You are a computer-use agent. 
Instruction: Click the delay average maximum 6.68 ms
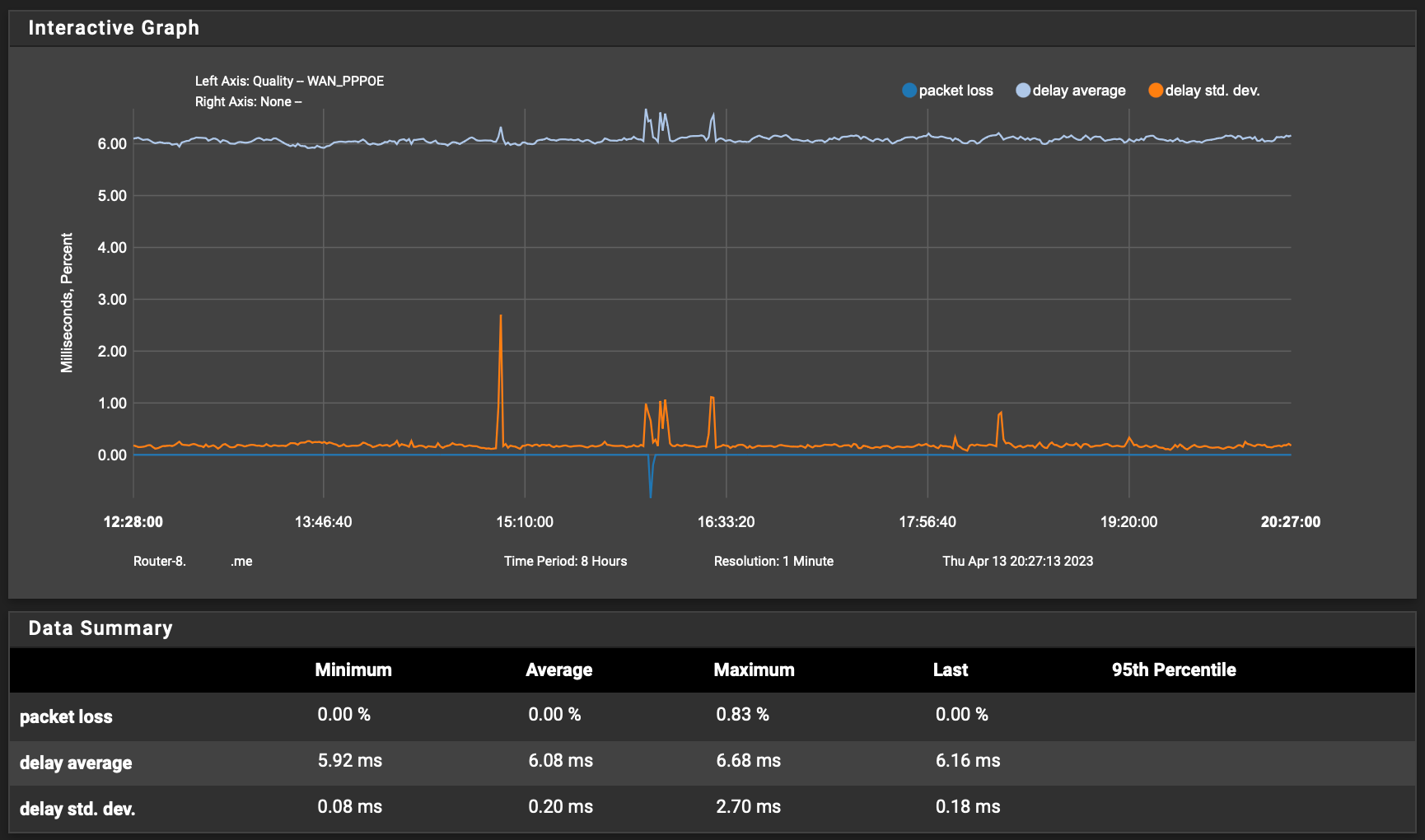pyautogui.click(x=748, y=761)
